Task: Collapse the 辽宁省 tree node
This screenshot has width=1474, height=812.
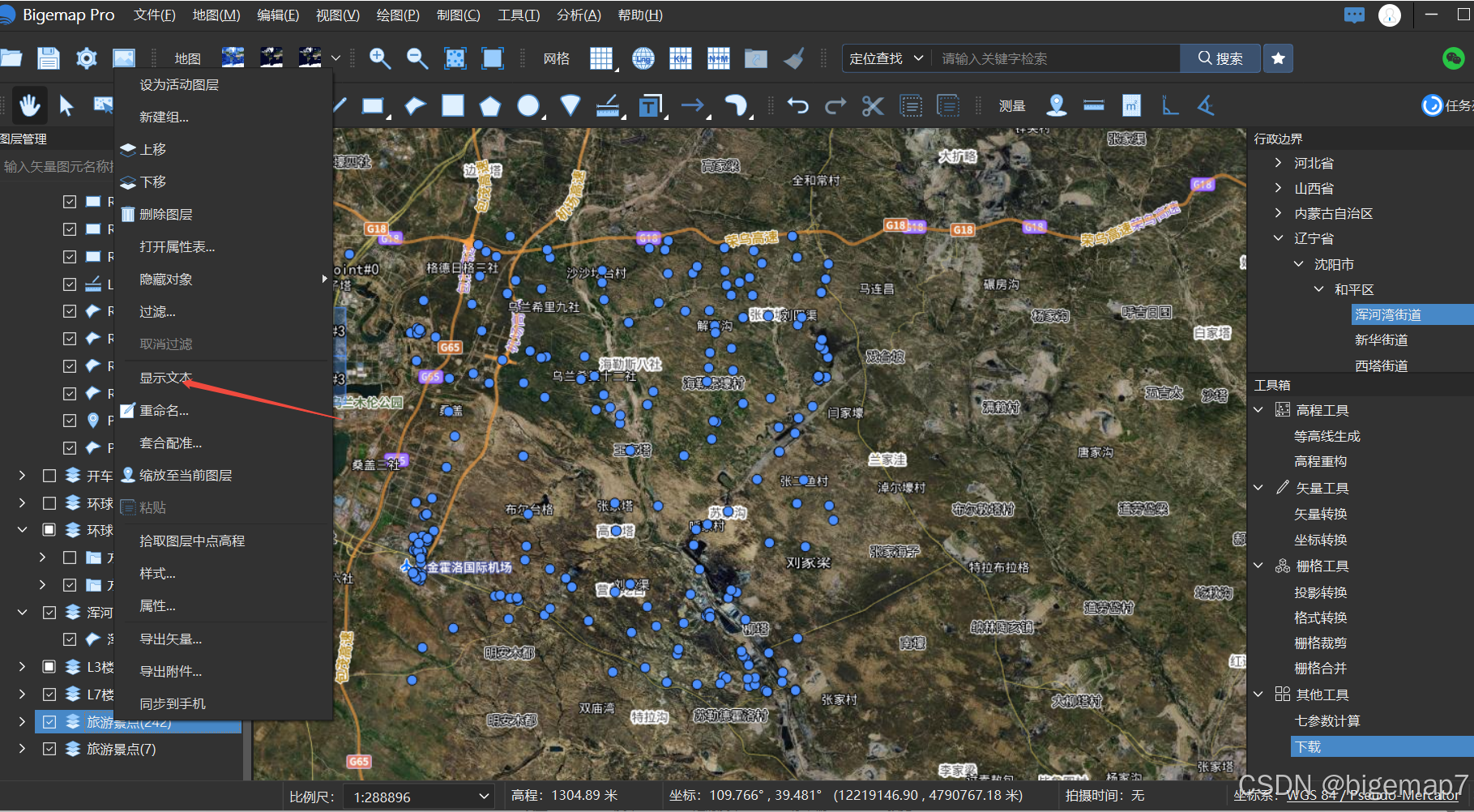Action: 1278,238
